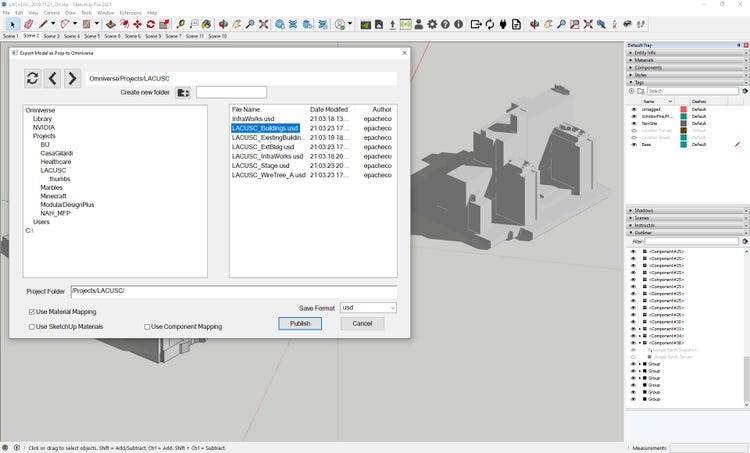Image resolution: width=750 pixels, height=453 pixels.
Task: Hide the Untagged tag visibility eye
Action: pyautogui.click(x=632, y=109)
